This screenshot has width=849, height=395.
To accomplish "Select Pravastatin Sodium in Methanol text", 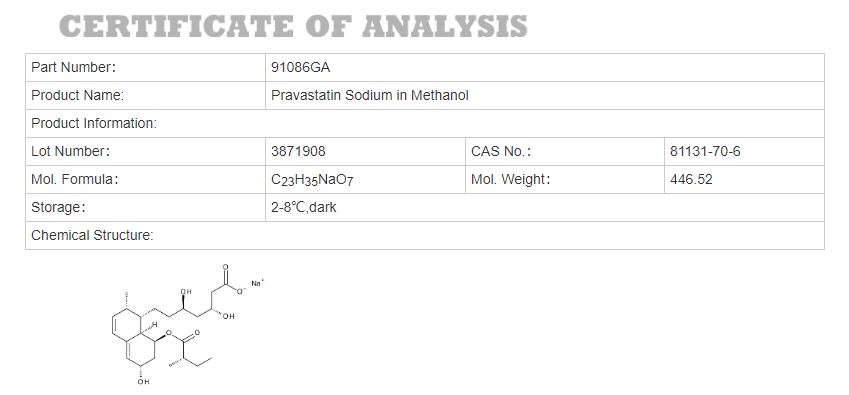I will point(370,96).
